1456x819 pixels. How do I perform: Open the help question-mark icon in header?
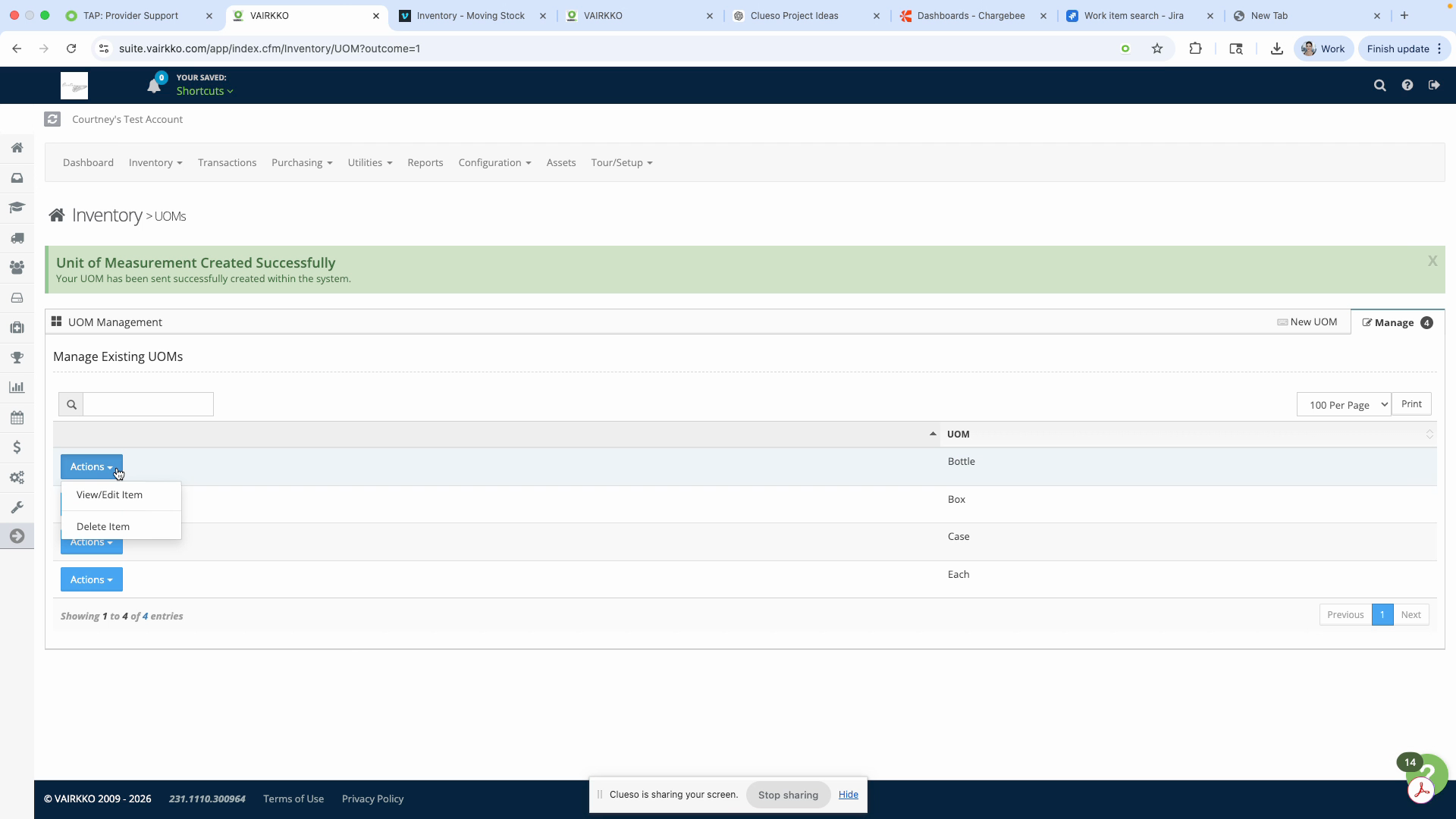(x=1407, y=86)
